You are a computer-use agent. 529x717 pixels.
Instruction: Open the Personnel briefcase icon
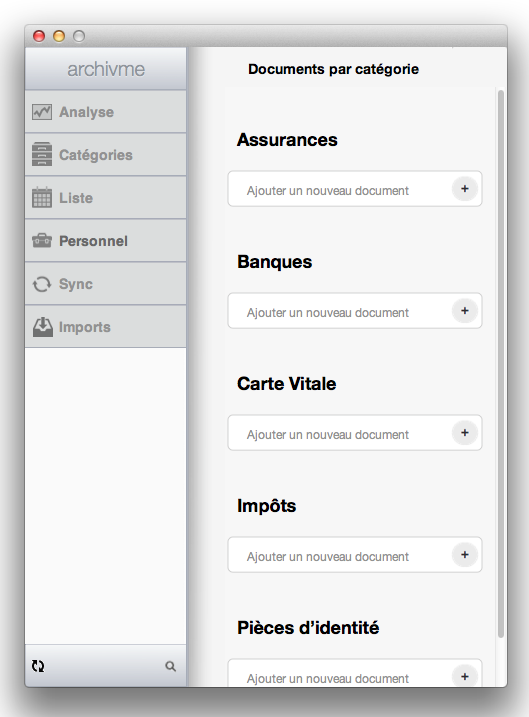click(x=42, y=241)
